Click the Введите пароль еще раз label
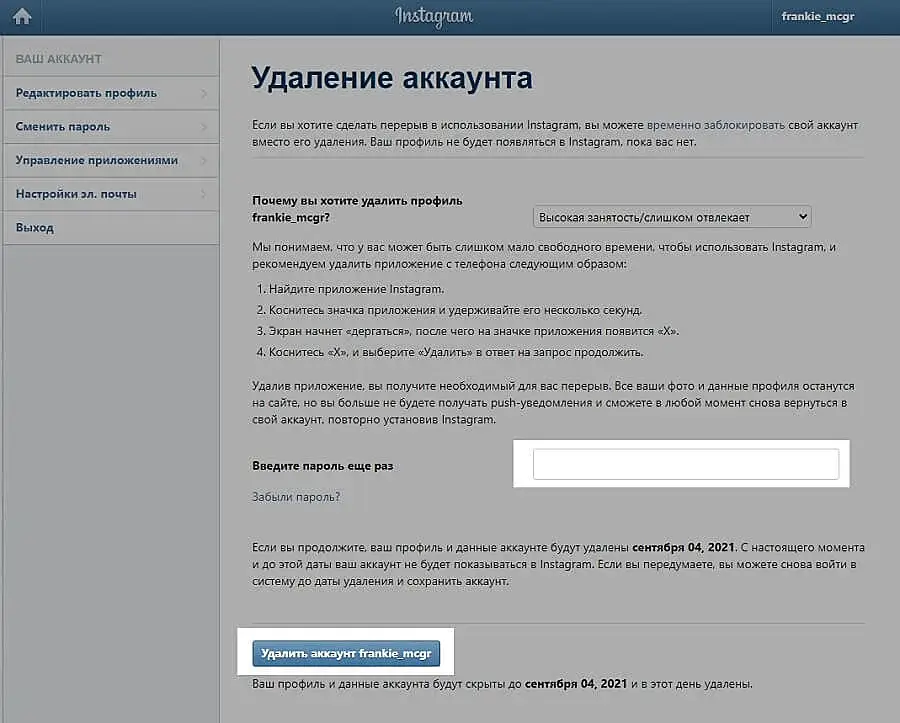 point(331,466)
